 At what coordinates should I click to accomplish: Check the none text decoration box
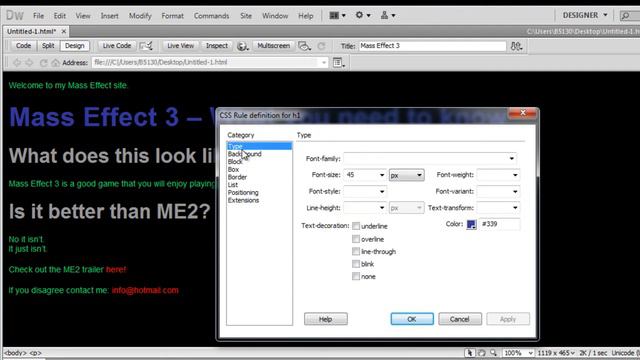pyautogui.click(x=356, y=276)
